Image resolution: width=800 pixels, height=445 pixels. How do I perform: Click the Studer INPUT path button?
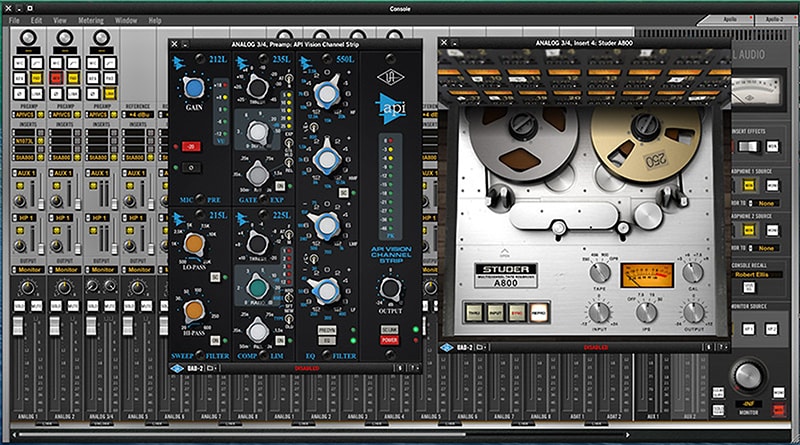[495, 312]
